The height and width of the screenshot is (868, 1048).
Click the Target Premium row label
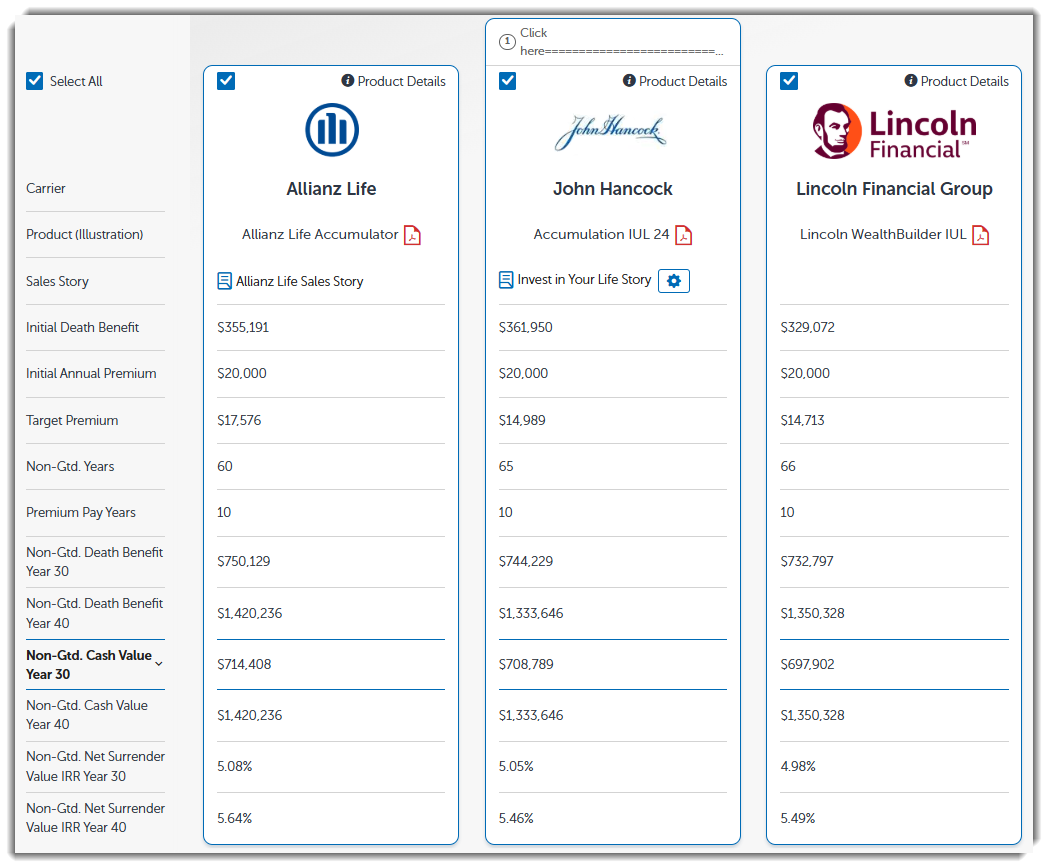[72, 420]
